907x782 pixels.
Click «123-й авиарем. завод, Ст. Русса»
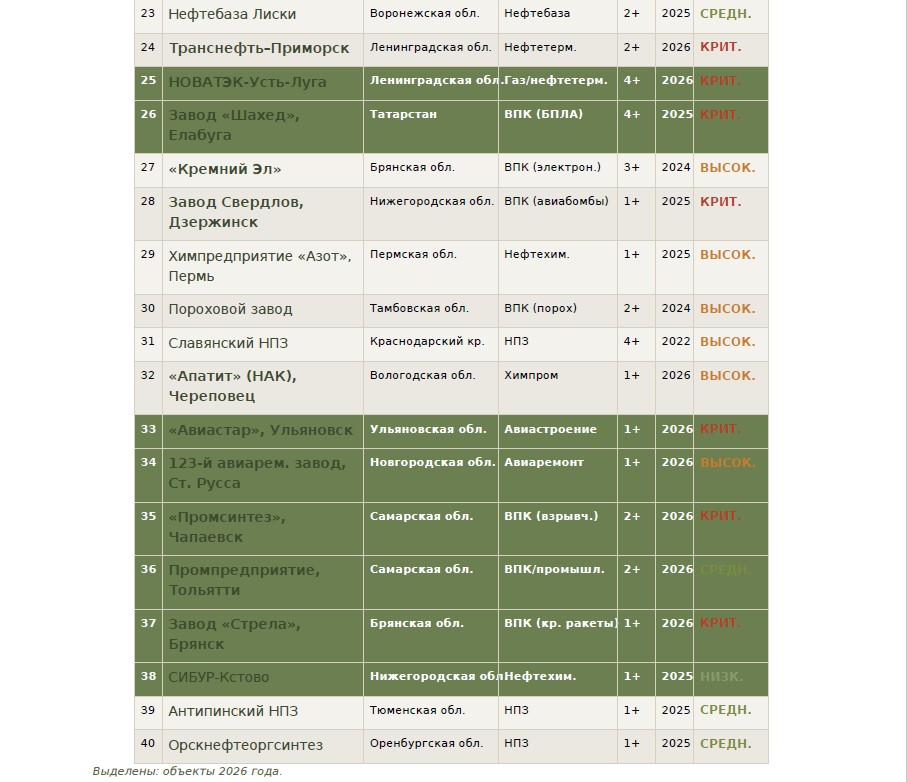(257, 473)
